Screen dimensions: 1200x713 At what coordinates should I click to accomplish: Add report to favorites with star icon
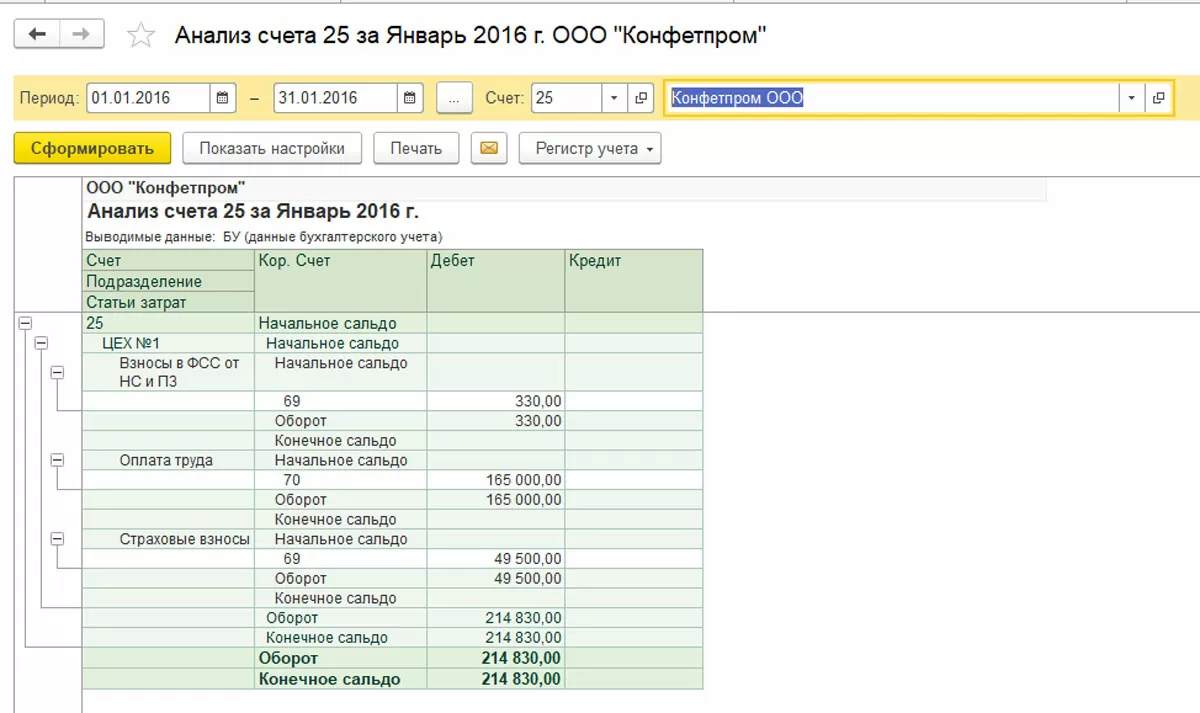[x=141, y=36]
